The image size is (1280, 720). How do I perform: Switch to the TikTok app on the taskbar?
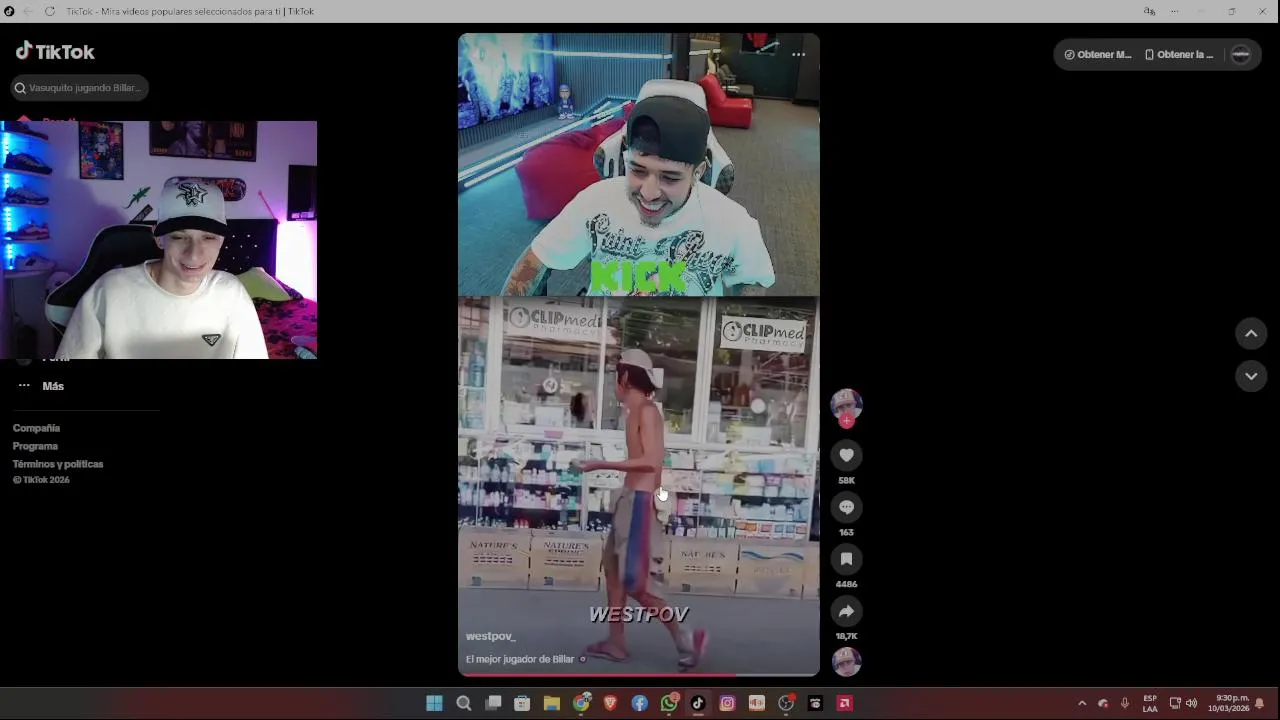click(x=698, y=703)
